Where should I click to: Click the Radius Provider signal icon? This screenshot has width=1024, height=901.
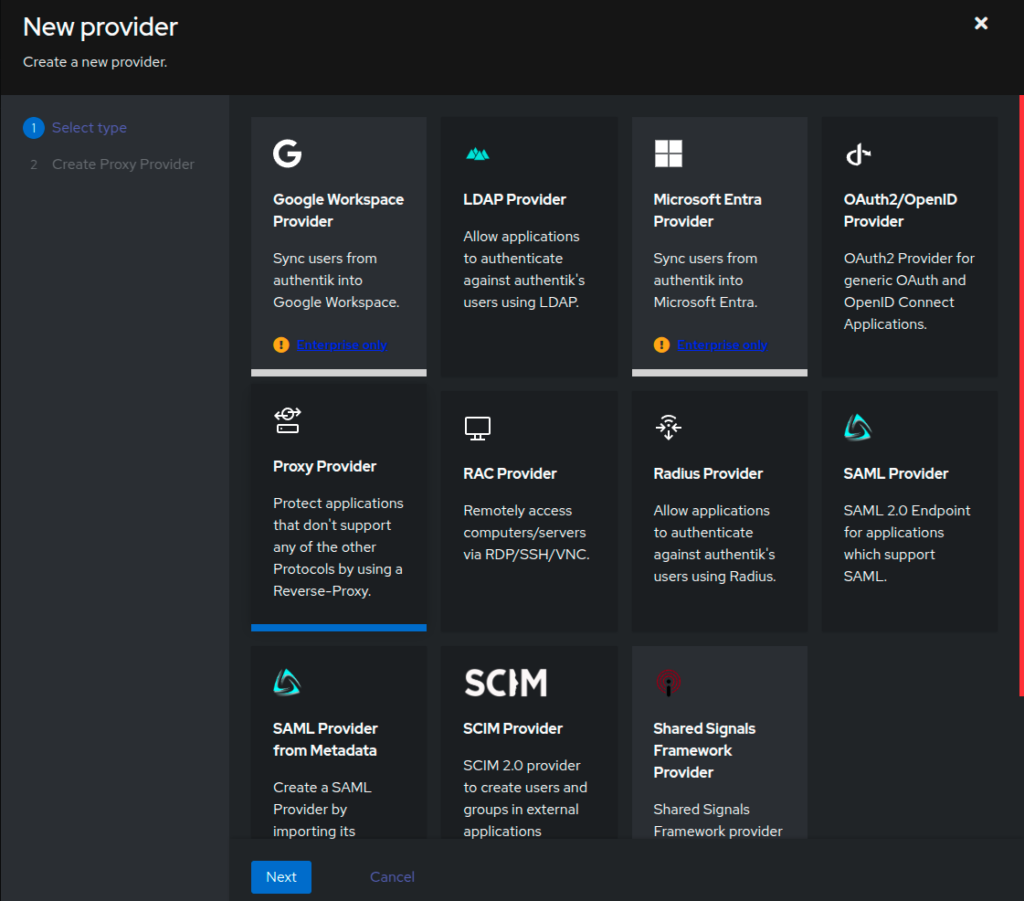[668, 428]
